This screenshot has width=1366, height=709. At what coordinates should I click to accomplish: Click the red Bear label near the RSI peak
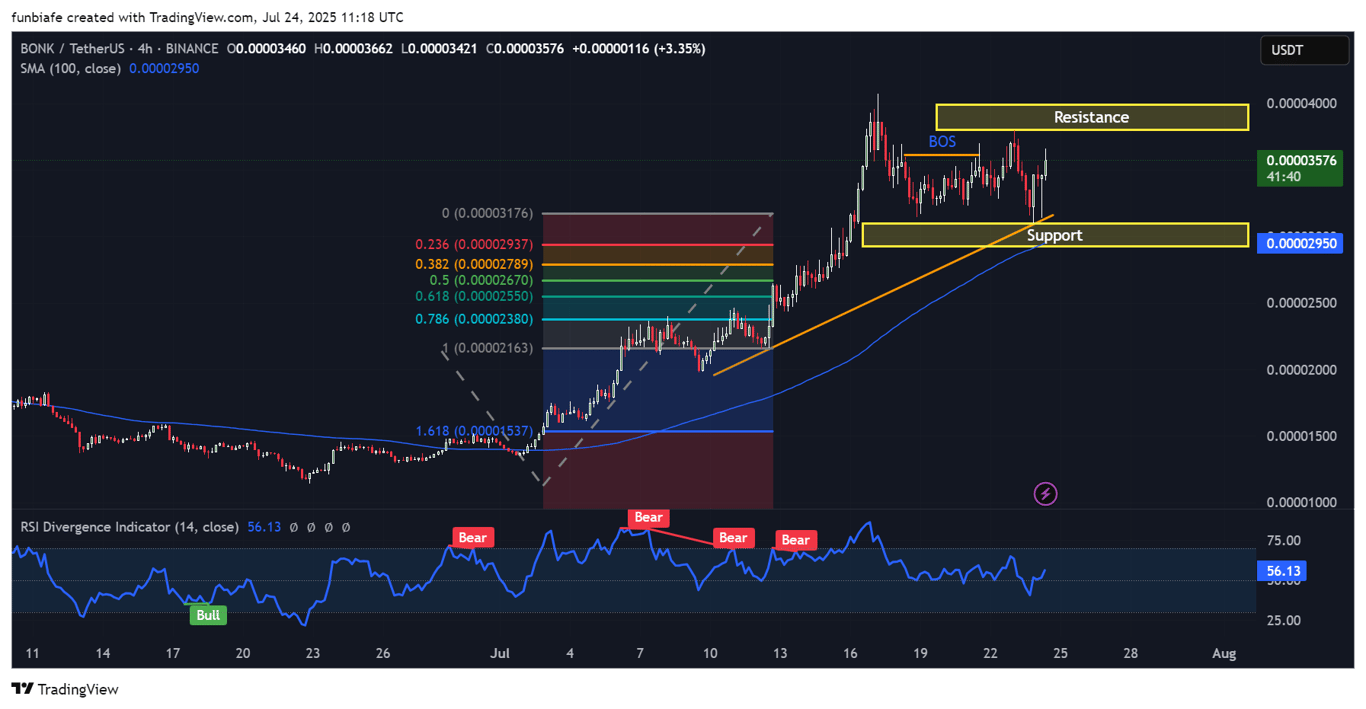(x=647, y=517)
